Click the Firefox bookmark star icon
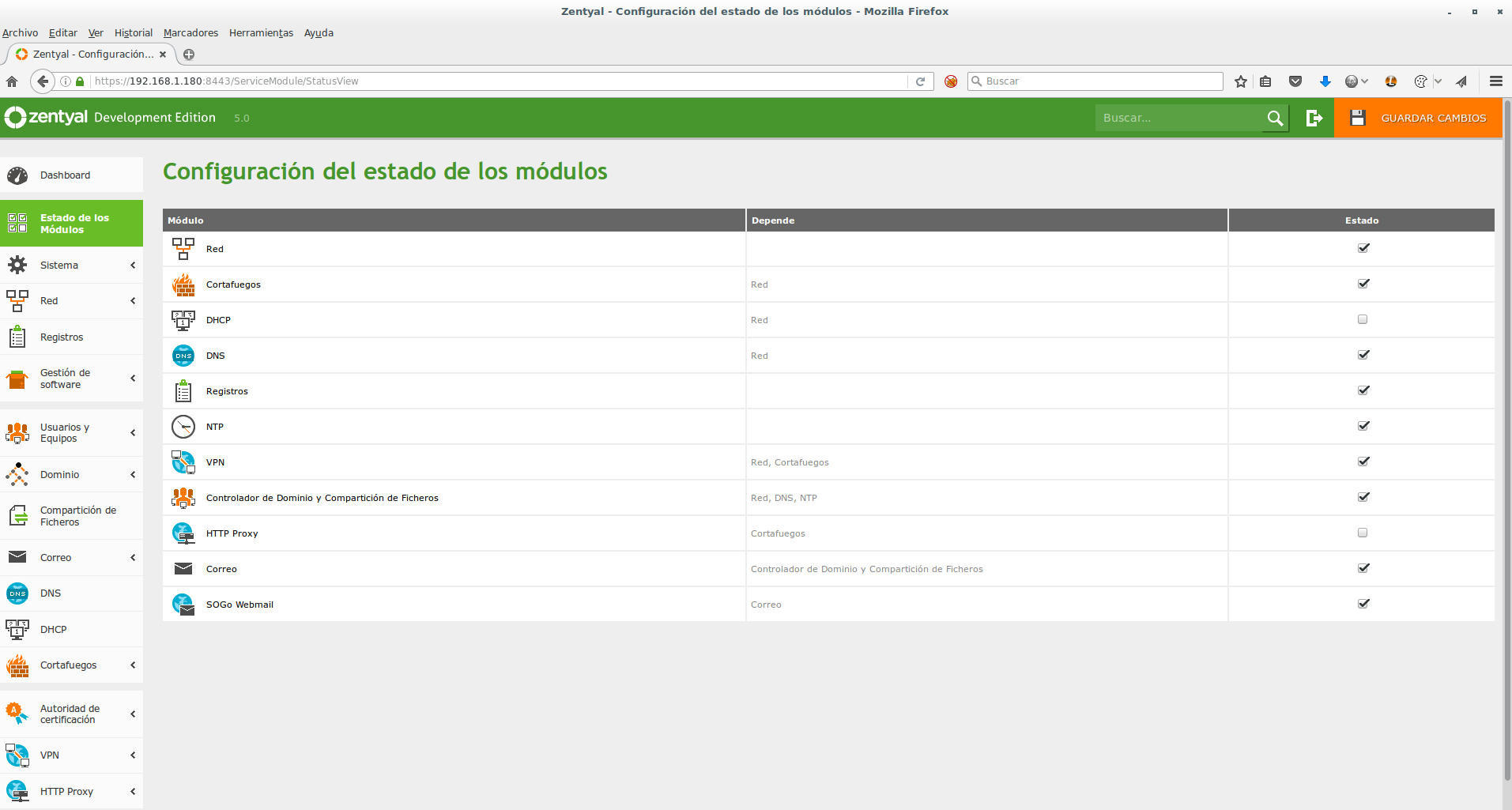This screenshot has height=810, width=1512. point(1240,81)
